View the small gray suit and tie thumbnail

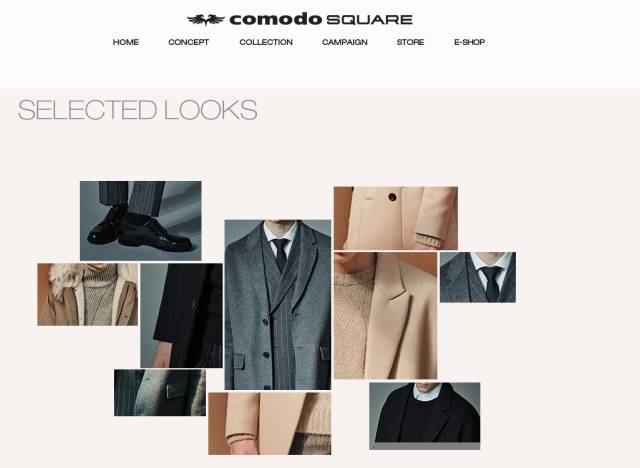[x=478, y=277]
